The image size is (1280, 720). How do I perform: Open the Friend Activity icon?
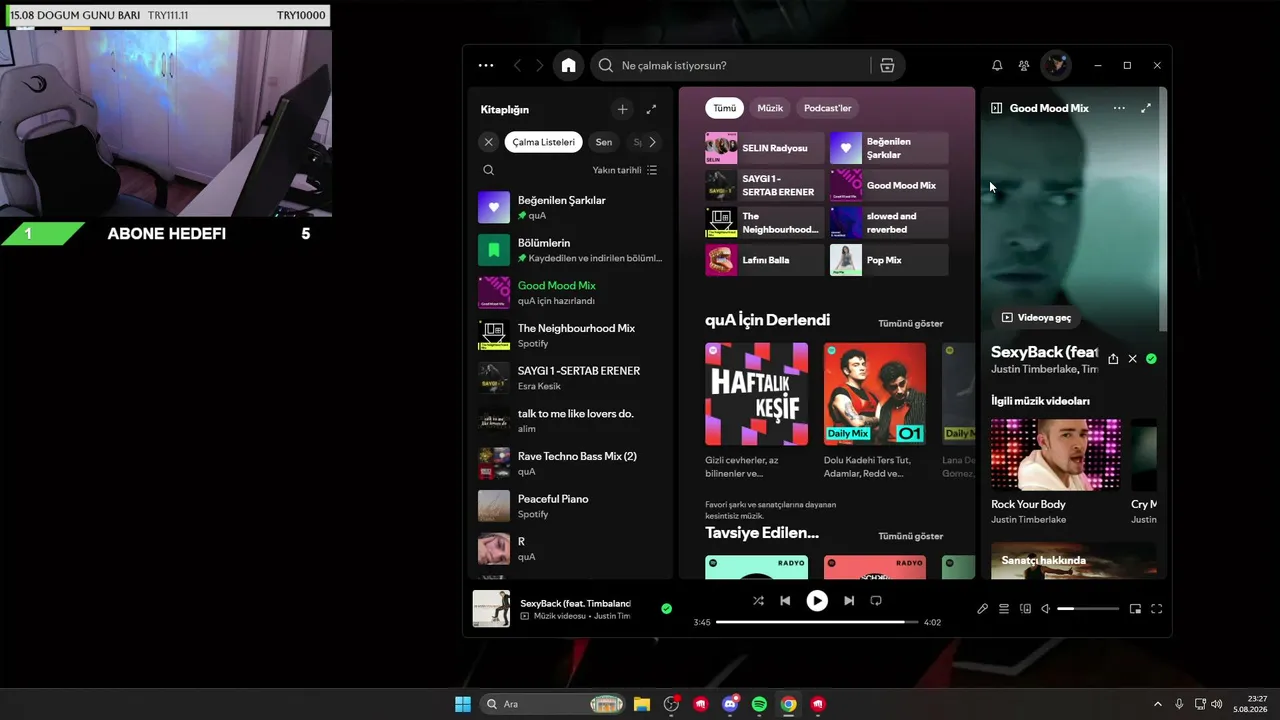[x=1024, y=66]
